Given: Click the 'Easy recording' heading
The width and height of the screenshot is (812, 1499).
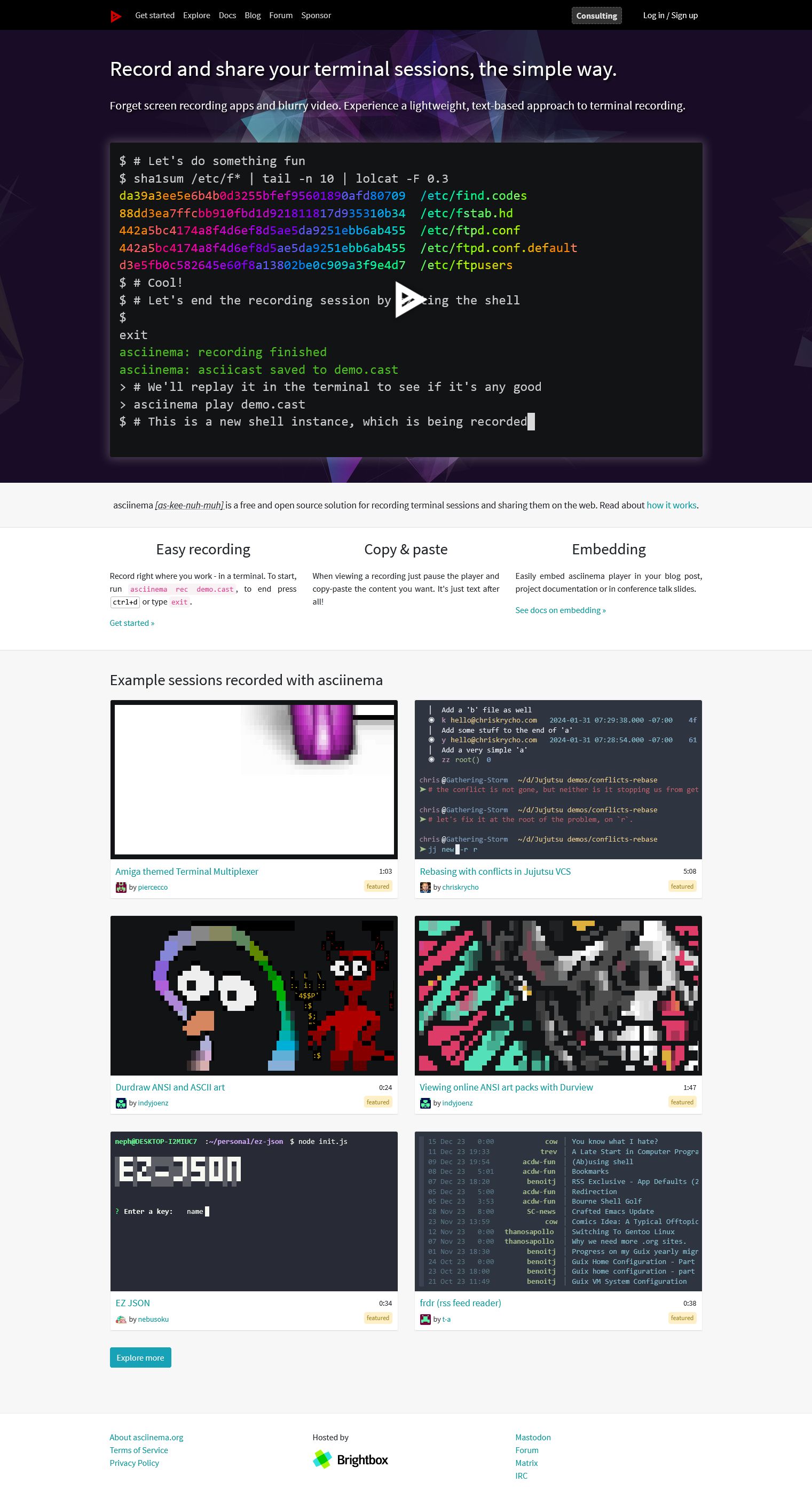Looking at the screenshot, I should [x=203, y=550].
